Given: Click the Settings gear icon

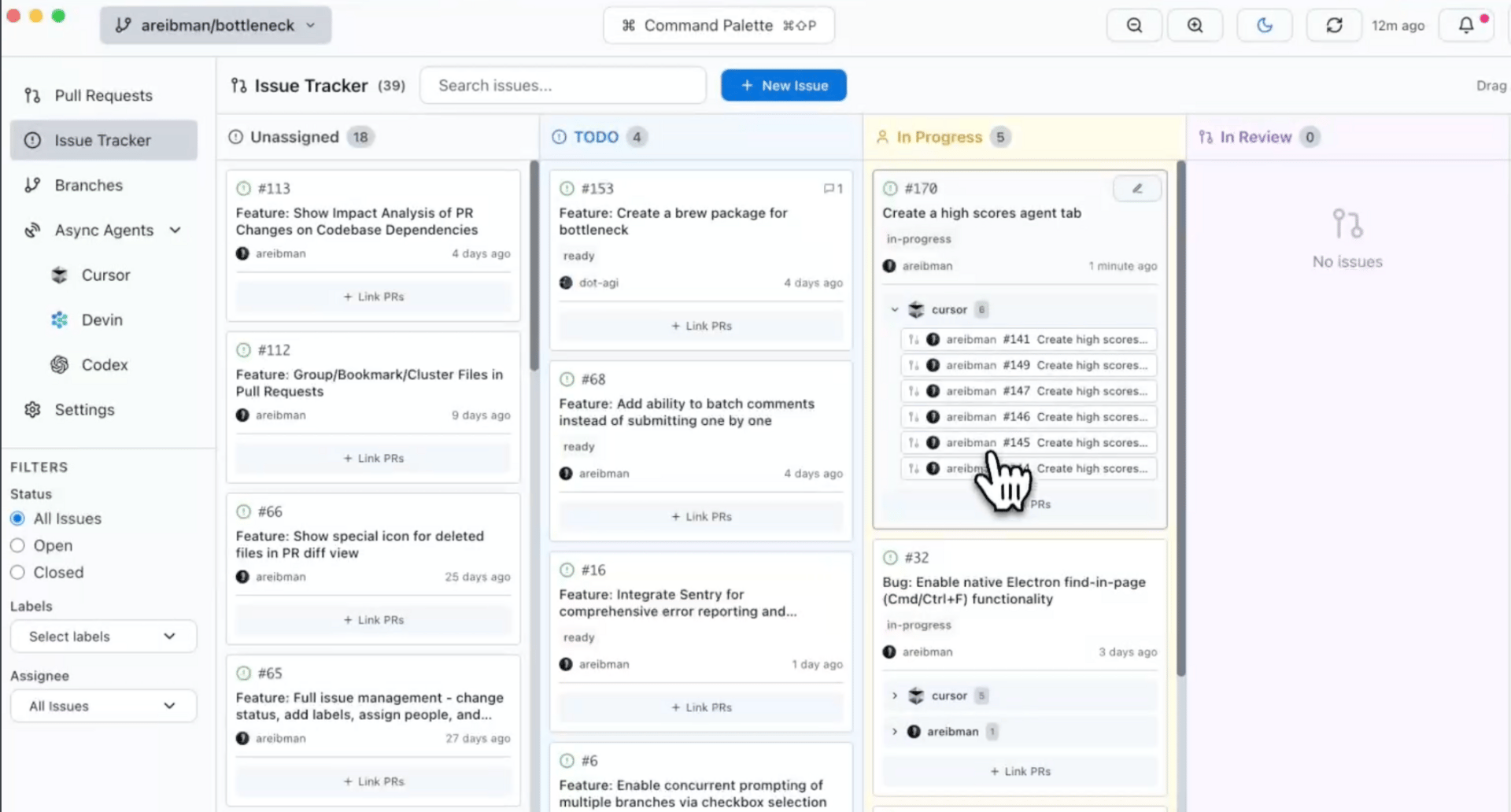Looking at the screenshot, I should tap(32, 410).
